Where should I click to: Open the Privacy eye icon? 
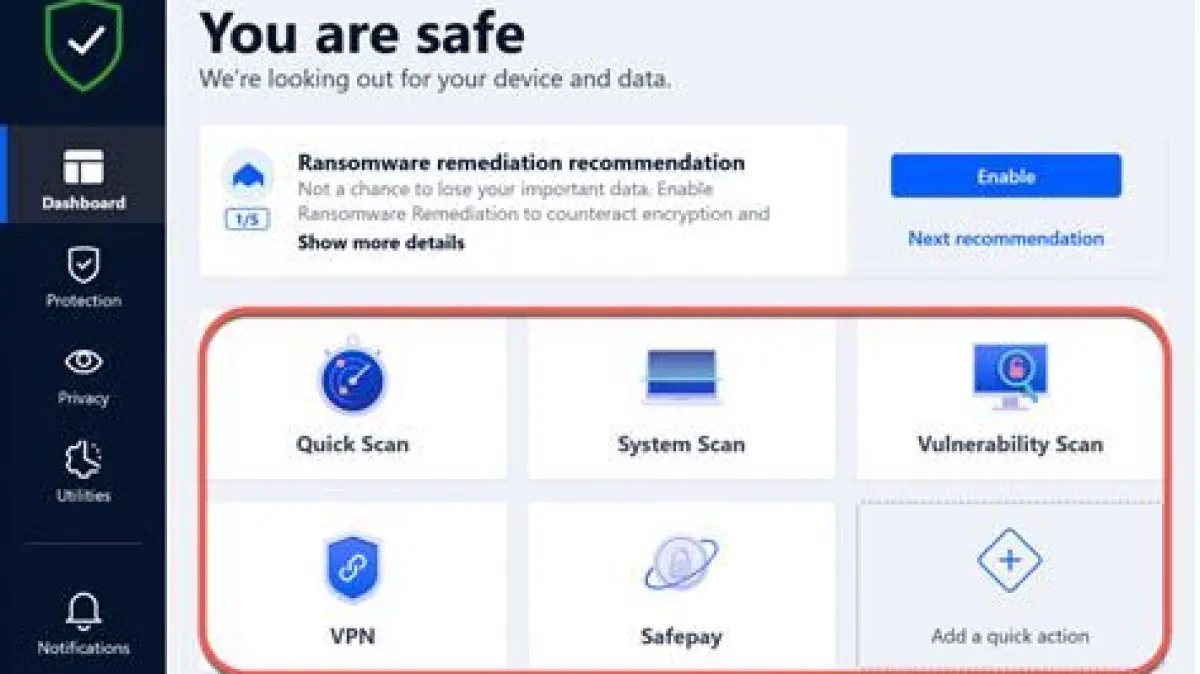(83, 361)
